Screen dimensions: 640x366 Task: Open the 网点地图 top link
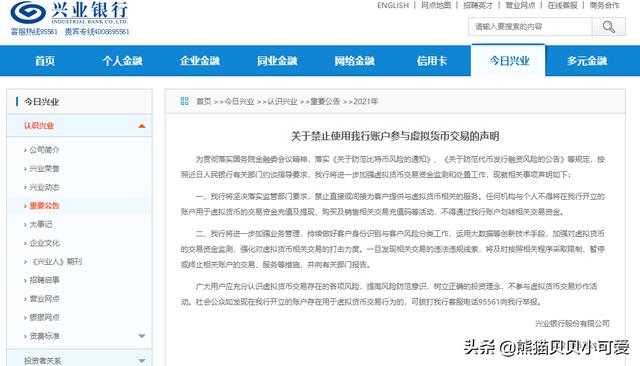(436, 5)
